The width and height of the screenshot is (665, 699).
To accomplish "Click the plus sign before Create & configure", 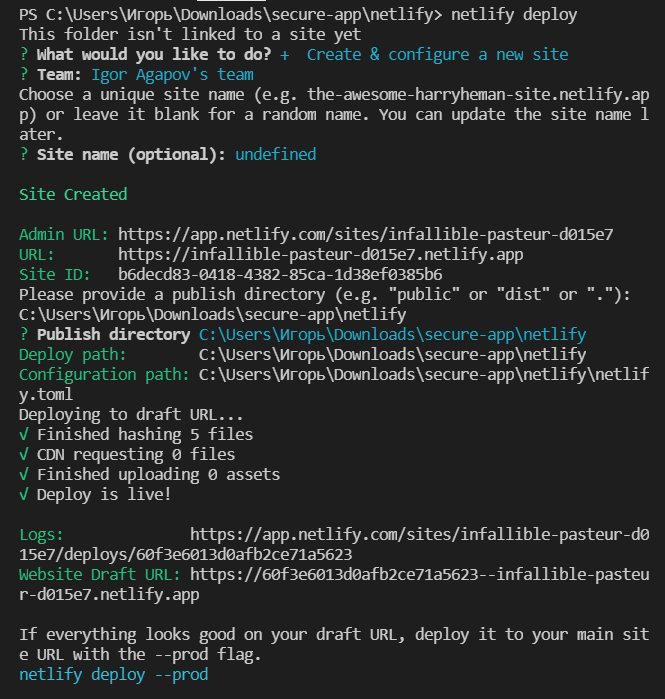I will 286,55.
